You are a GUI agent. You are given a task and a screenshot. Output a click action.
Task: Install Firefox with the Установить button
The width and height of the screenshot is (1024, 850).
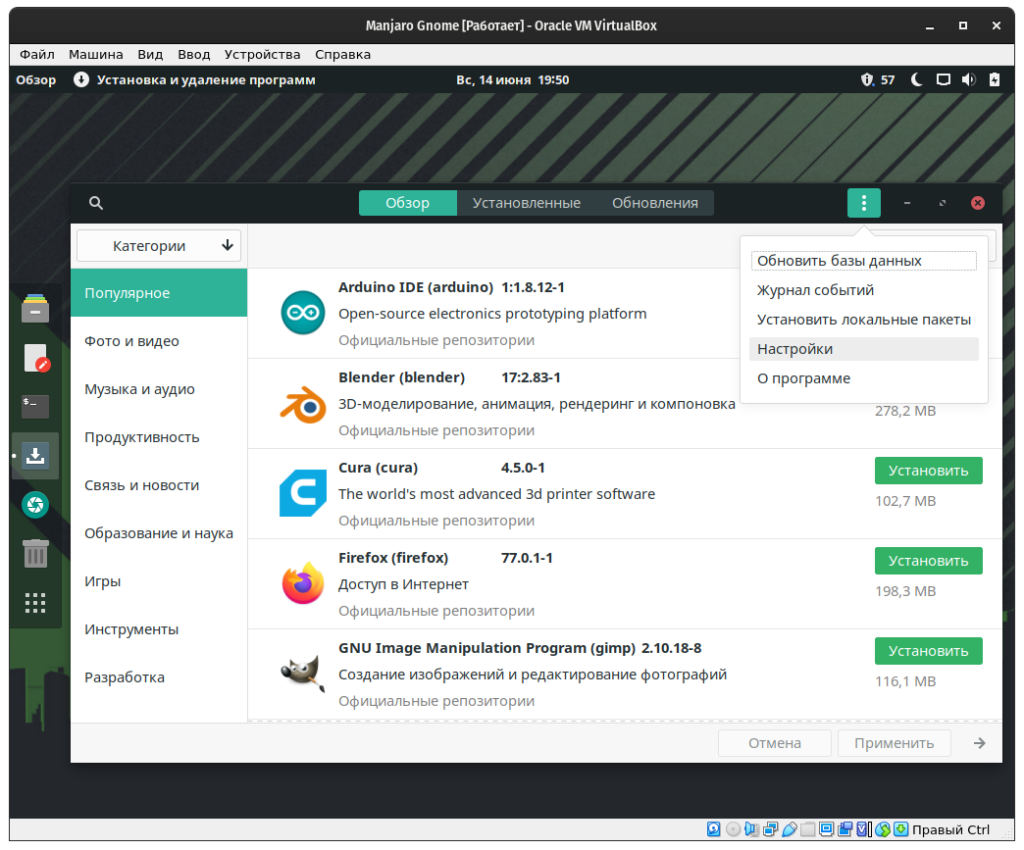pyautogui.click(x=928, y=560)
